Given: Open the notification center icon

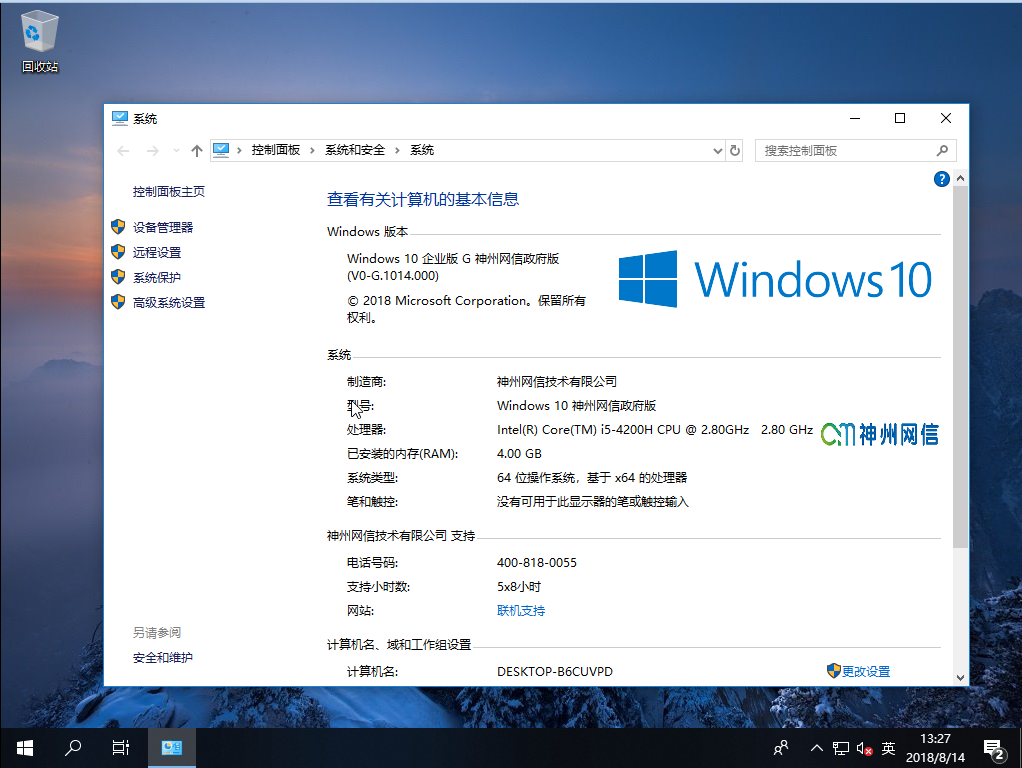Looking at the screenshot, I should [993, 748].
